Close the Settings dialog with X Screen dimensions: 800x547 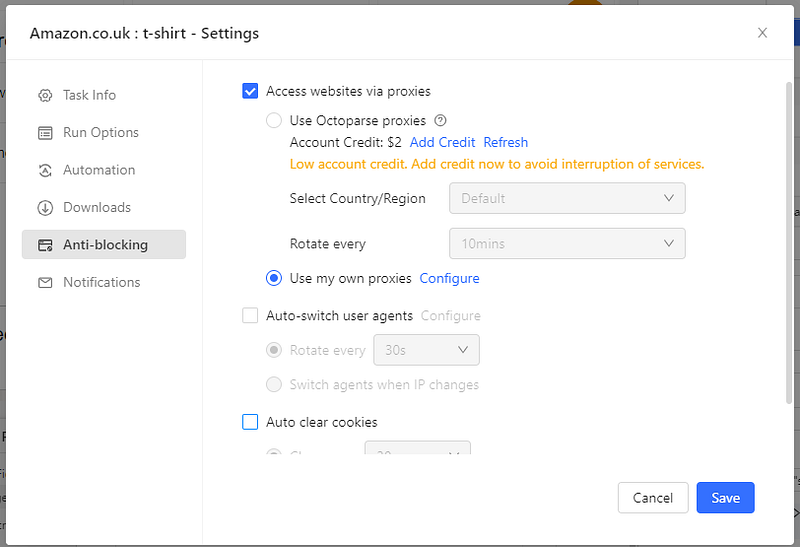pyautogui.click(x=762, y=33)
